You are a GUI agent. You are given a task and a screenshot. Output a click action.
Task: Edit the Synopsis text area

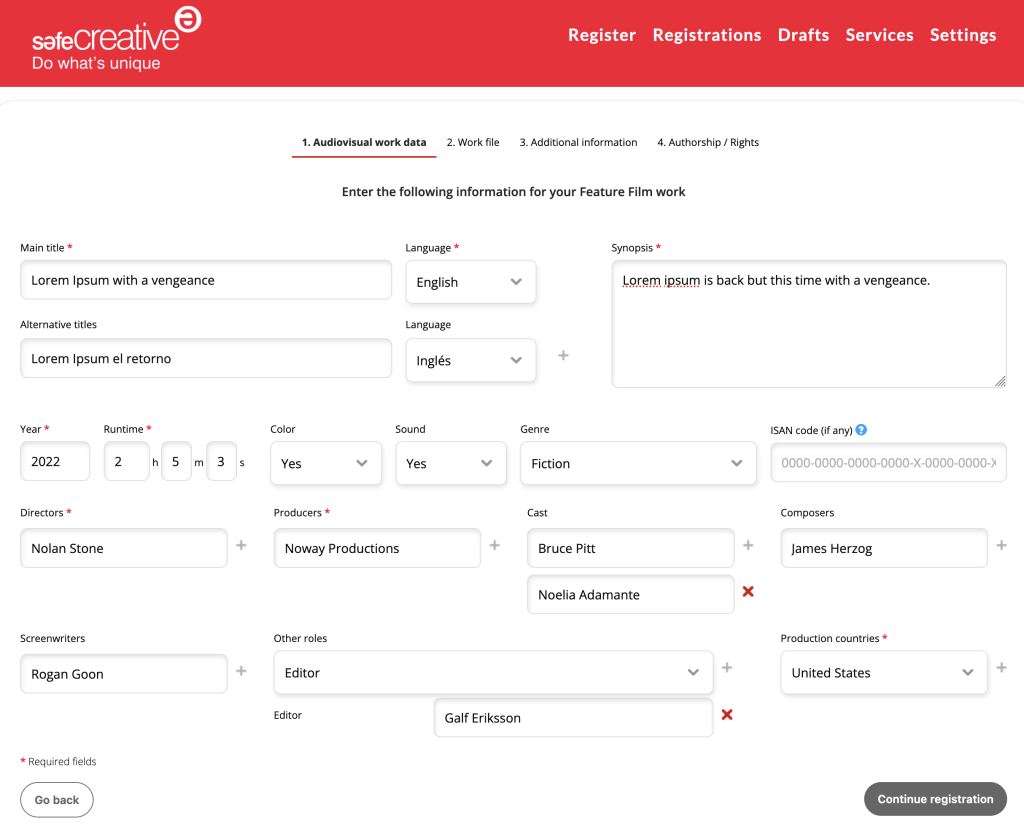[x=808, y=323]
